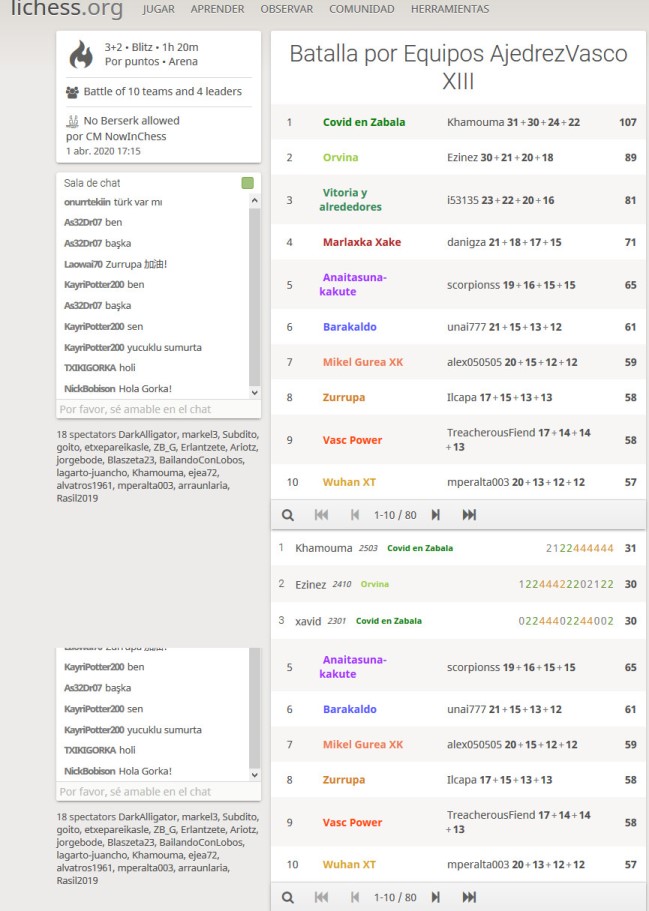
Task: Toggle the green Sala de chat checkbox
Action: (247, 184)
